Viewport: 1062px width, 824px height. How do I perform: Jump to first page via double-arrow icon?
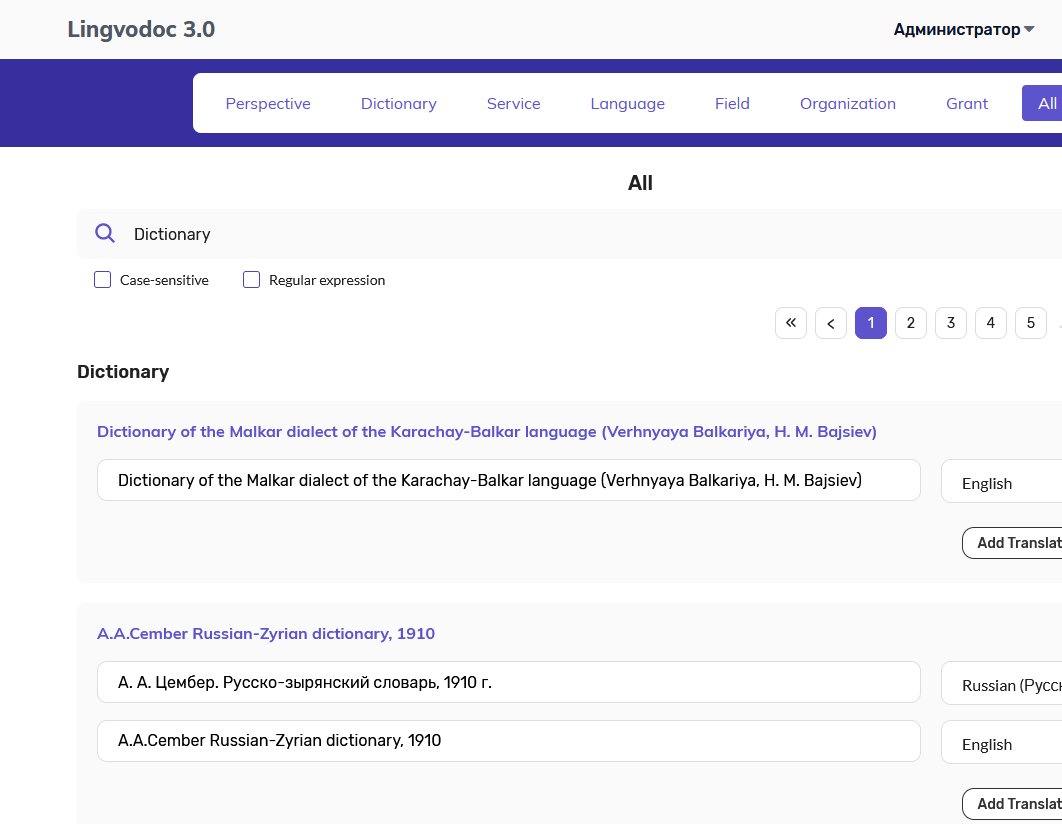(x=791, y=322)
